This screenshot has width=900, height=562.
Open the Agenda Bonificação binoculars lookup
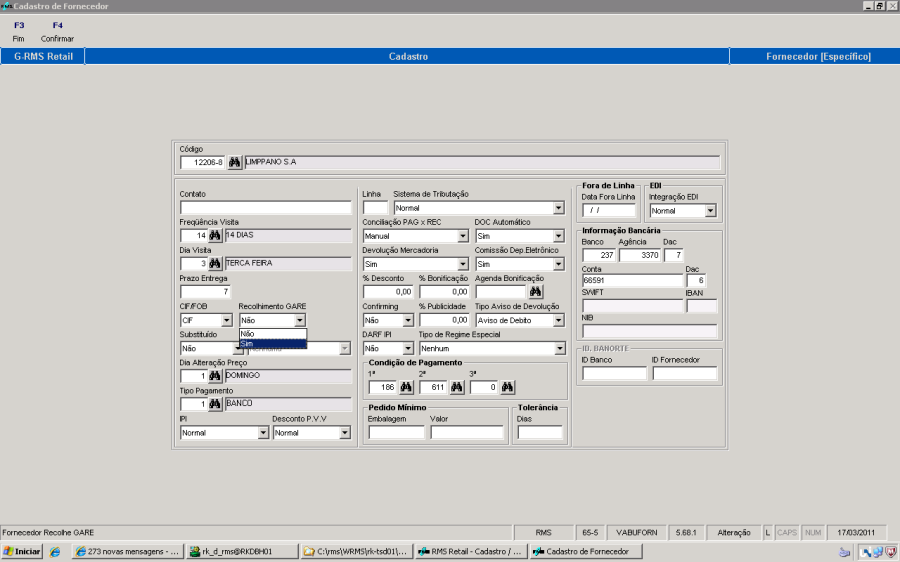[x=535, y=292]
